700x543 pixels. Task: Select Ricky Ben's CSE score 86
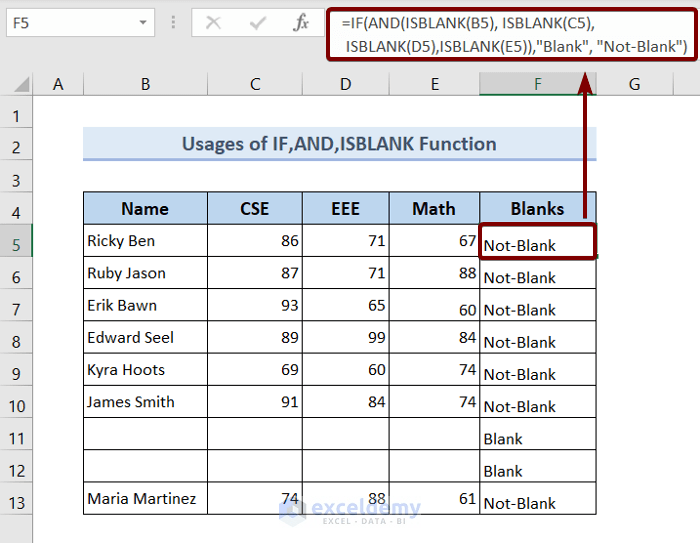[255, 241]
